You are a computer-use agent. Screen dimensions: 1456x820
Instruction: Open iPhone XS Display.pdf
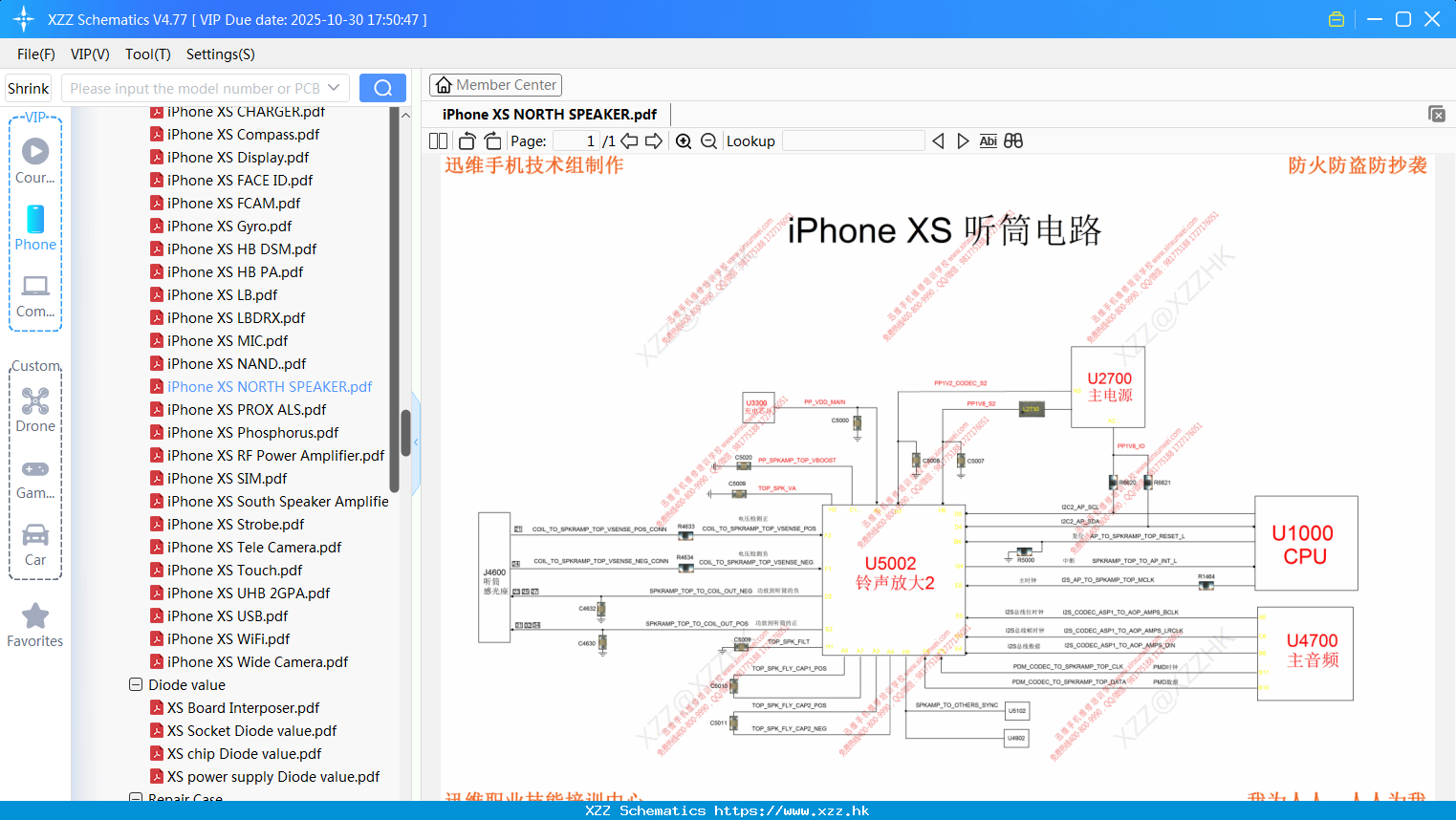click(x=238, y=157)
